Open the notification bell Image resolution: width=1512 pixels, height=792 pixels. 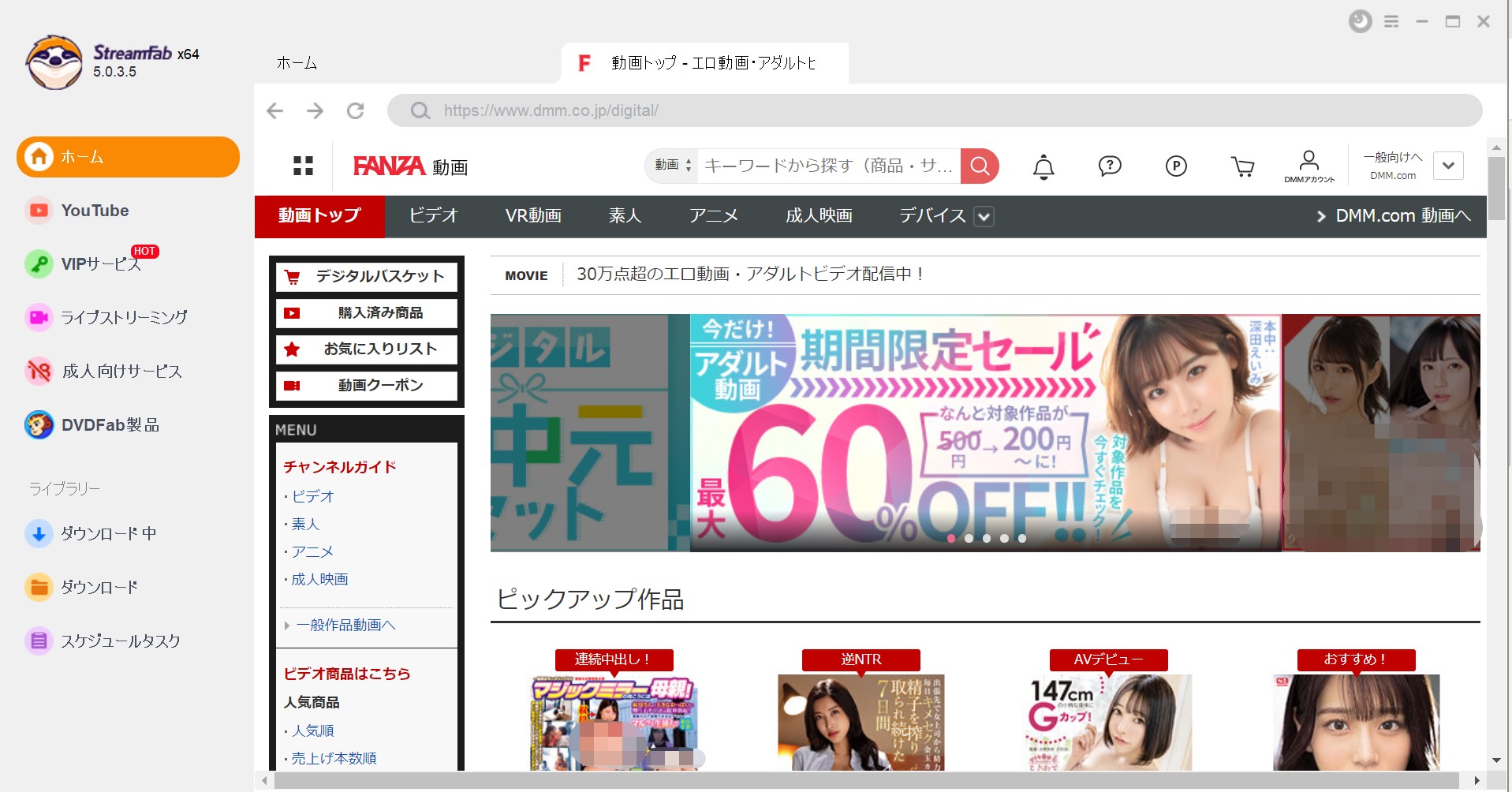1043,166
